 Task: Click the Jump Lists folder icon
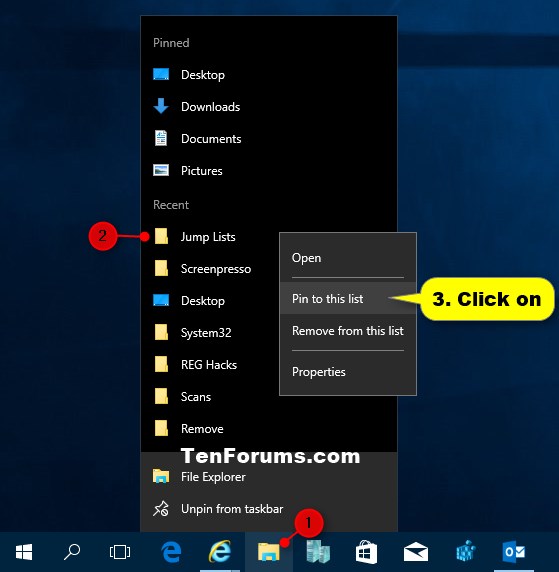(x=161, y=236)
